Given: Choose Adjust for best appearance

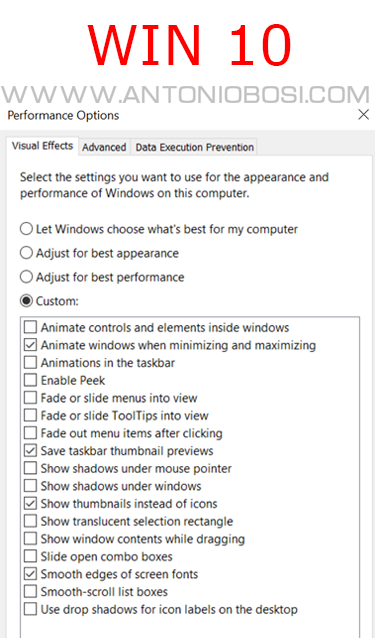Looking at the screenshot, I should pos(26,253).
